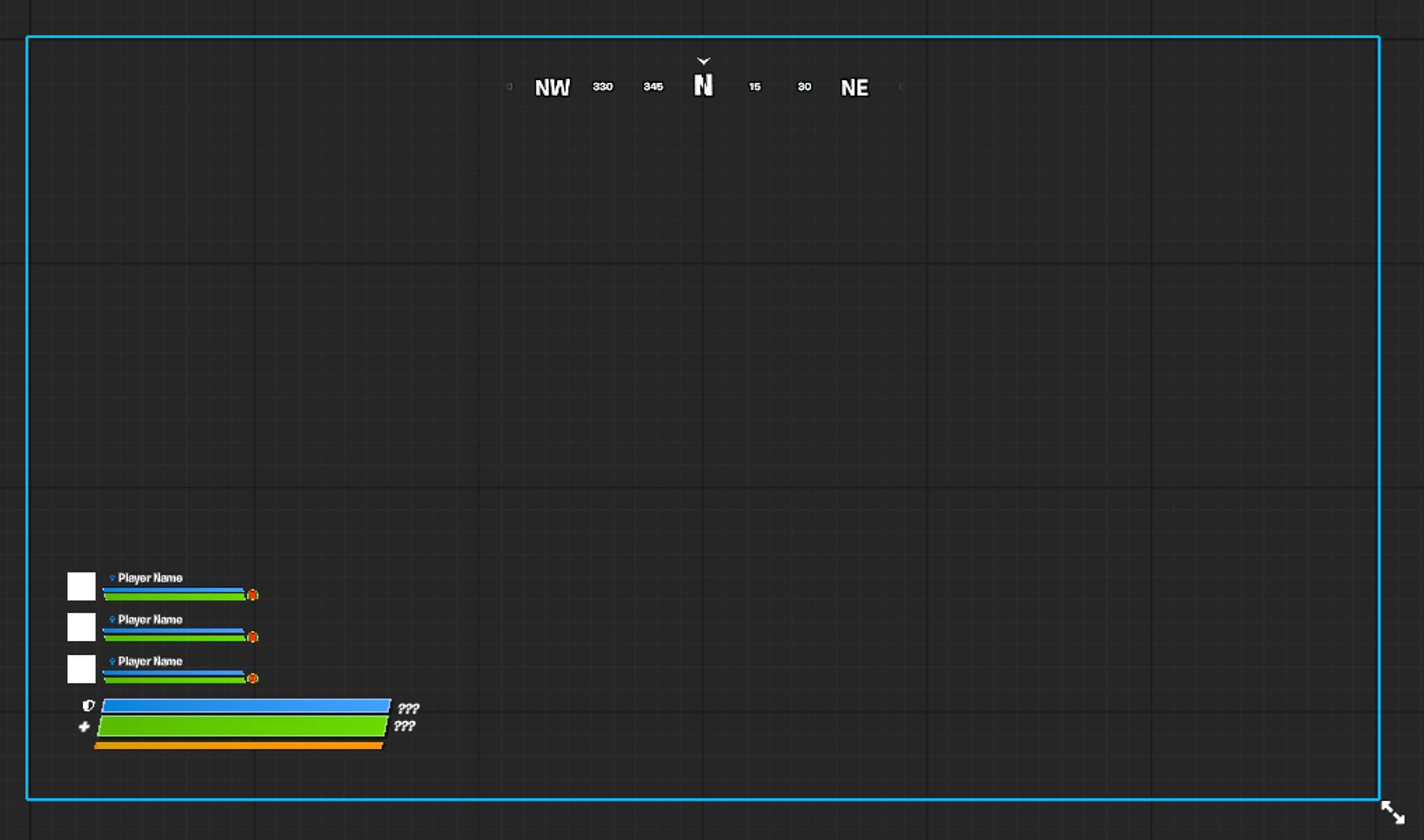This screenshot has width=1424, height=840.
Task: Click the top Player Name label
Action: pos(150,577)
